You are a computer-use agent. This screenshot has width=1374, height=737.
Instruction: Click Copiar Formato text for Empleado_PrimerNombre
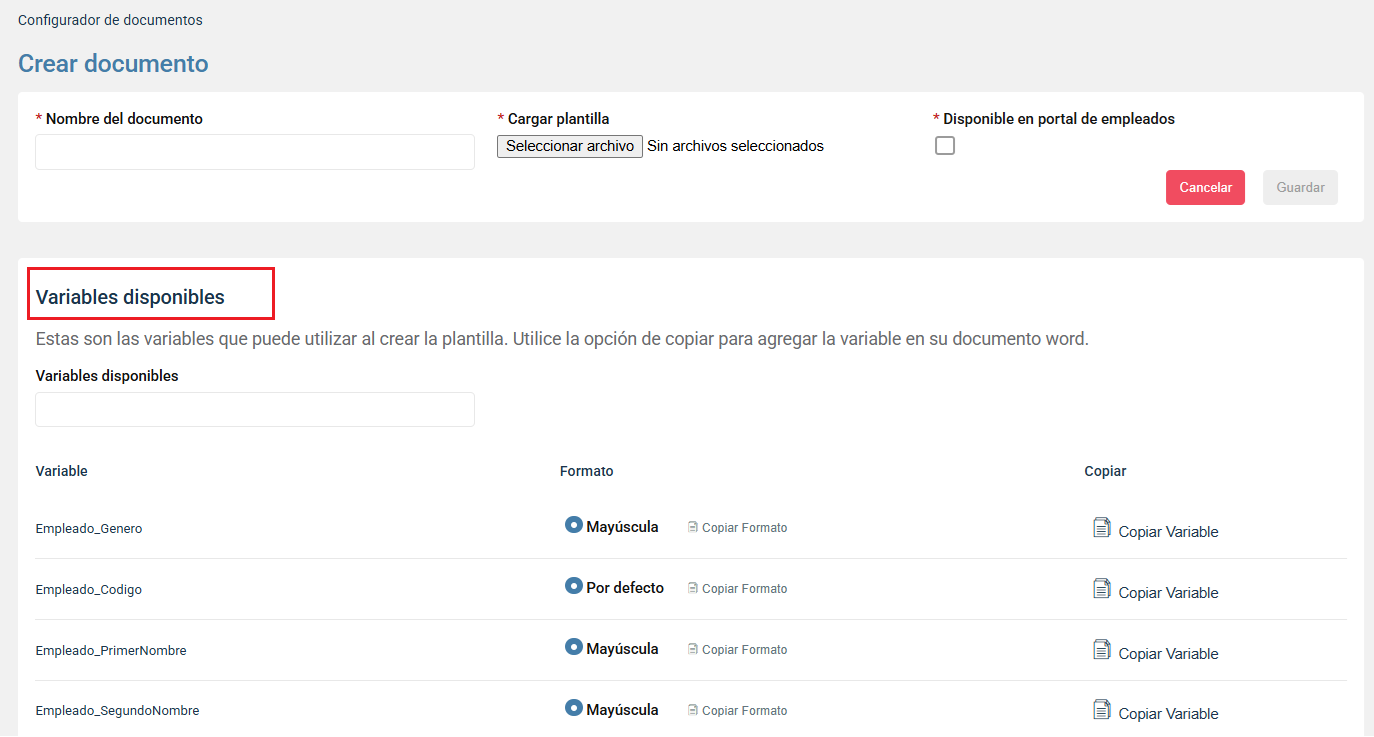(744, 650)
